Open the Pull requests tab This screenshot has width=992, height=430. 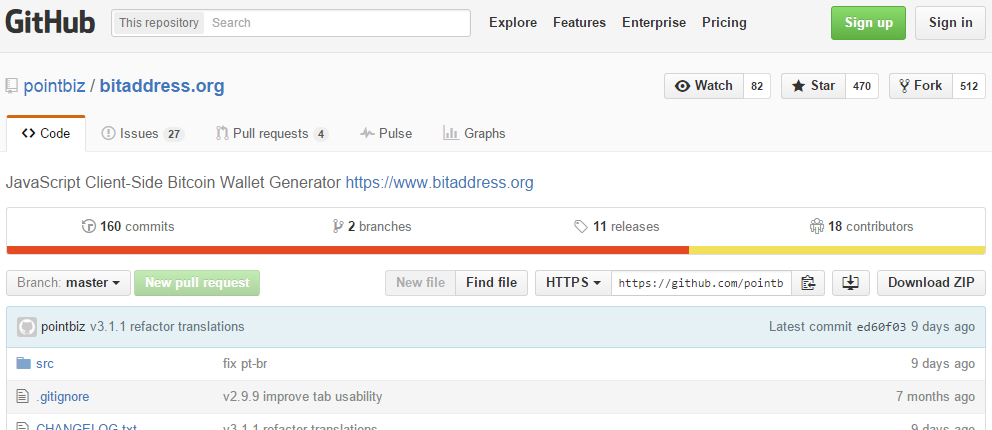coord(271,133)
